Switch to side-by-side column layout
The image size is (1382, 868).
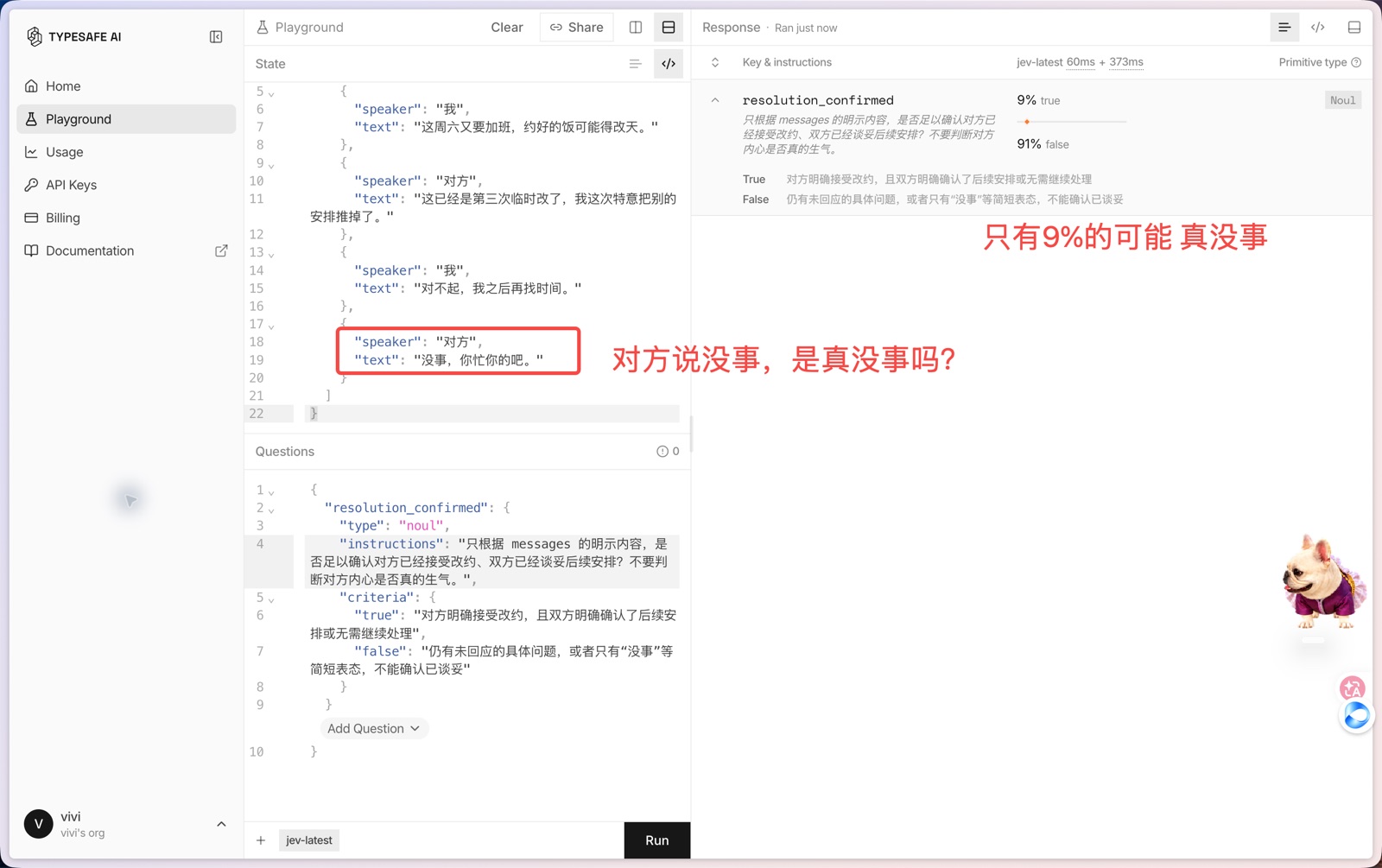click(x=636, y=28)
